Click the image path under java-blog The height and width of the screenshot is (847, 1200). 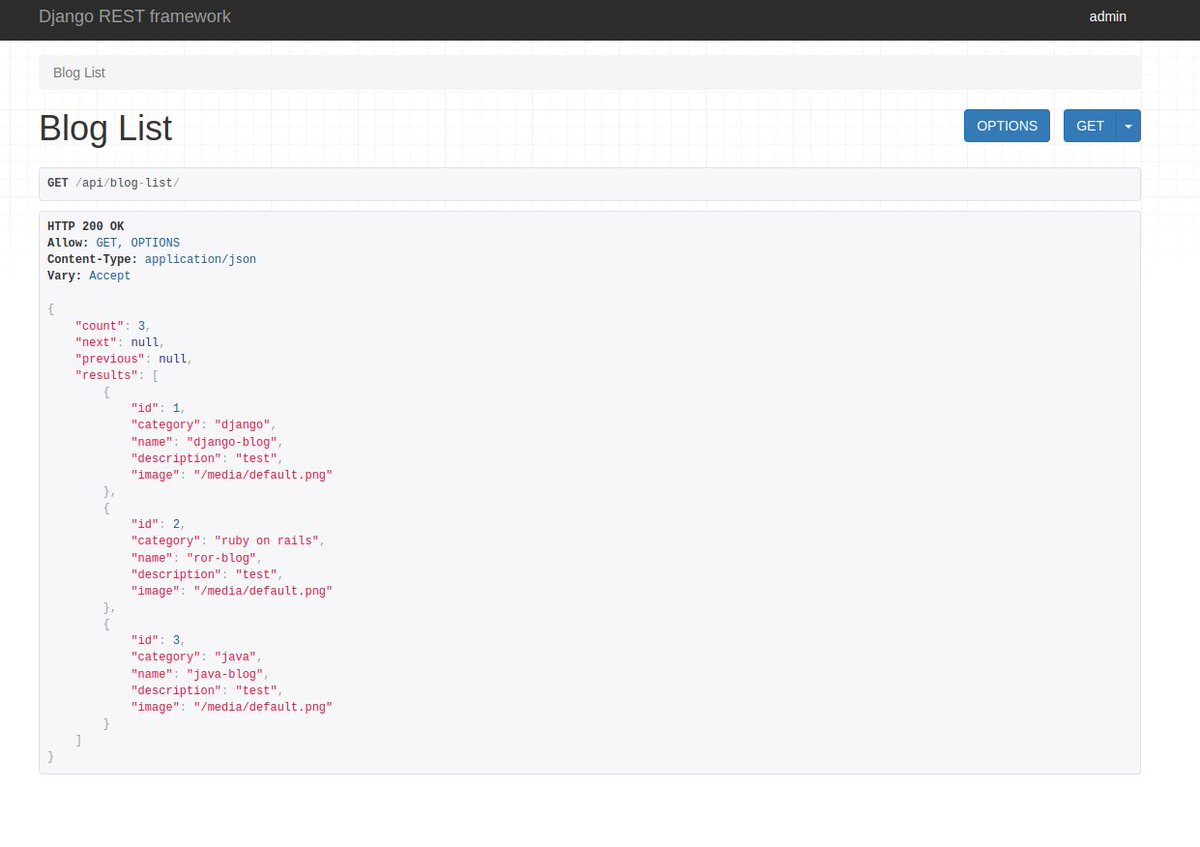263,707
